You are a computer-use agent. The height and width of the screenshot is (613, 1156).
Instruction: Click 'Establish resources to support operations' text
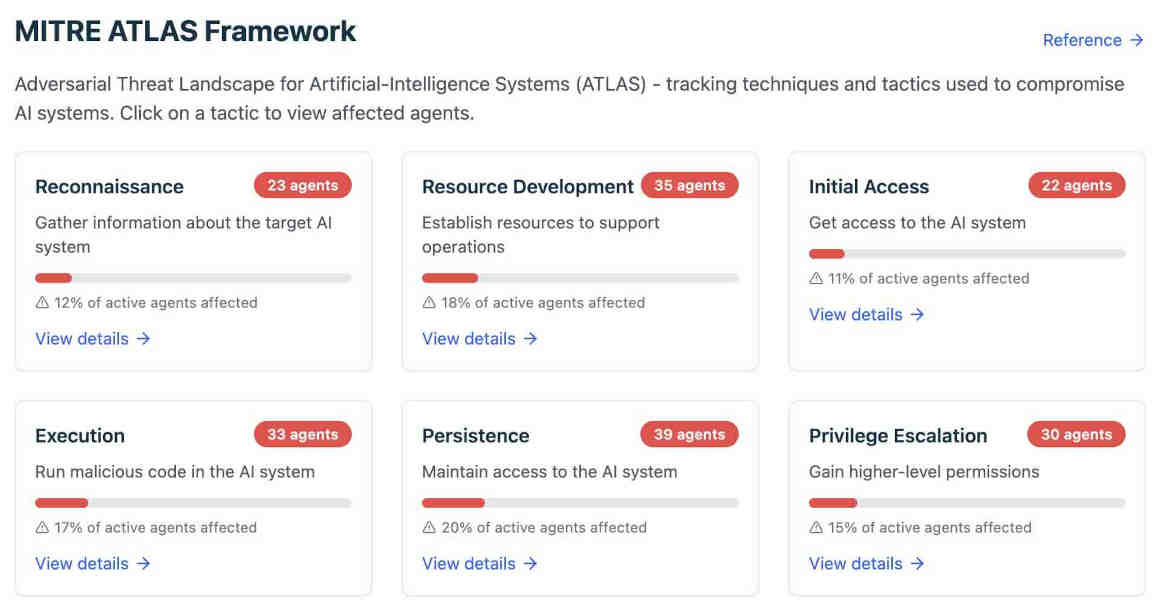(540, 235)
